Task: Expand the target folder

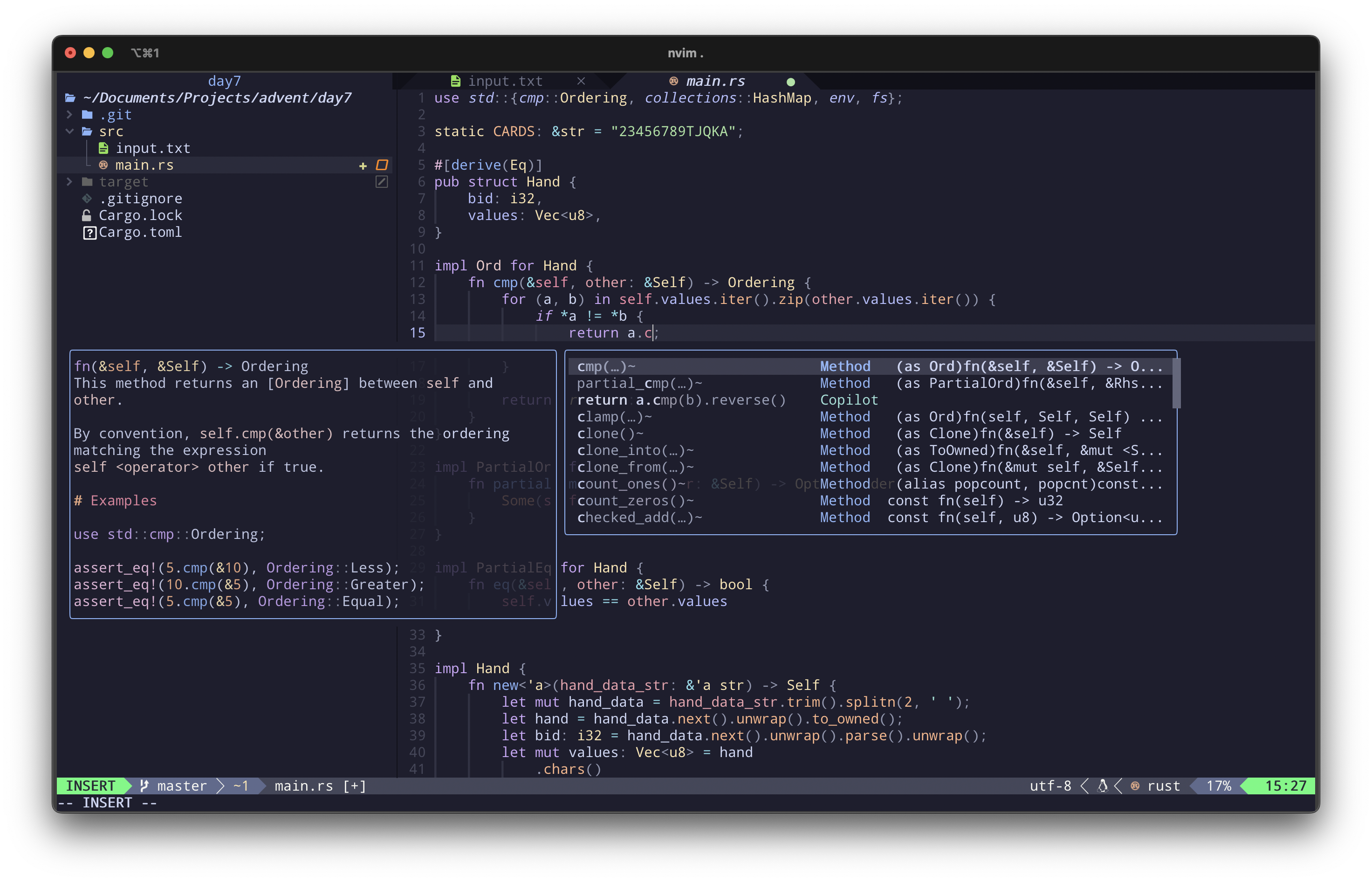Action: [x=69, y=181]
